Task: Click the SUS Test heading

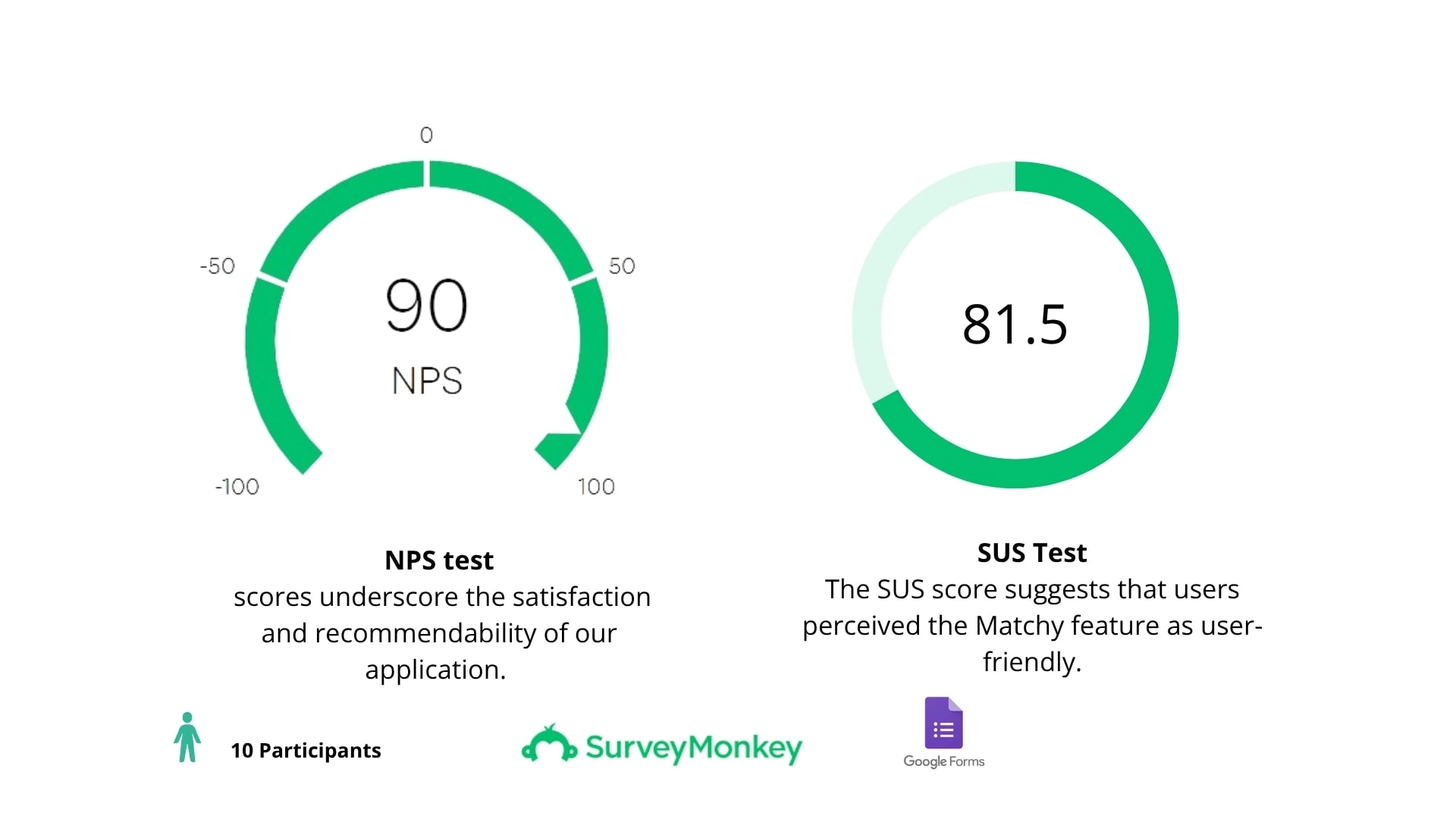Action: pyautogui.click(x=1031, y=553)
